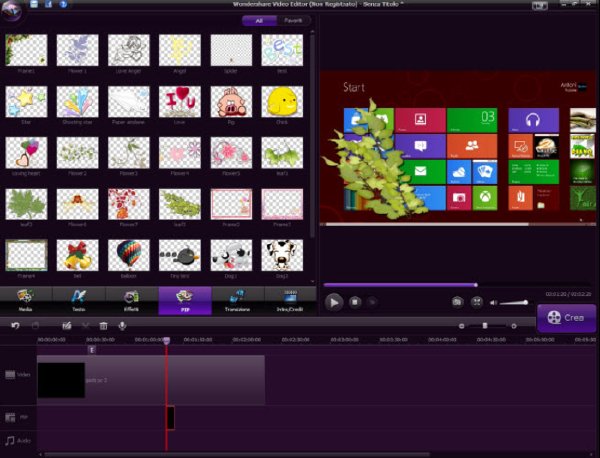Delete clip with trash icon
The height and width of the screenshot is (458, 600).
pyautogui.click(x=103, y=326)
